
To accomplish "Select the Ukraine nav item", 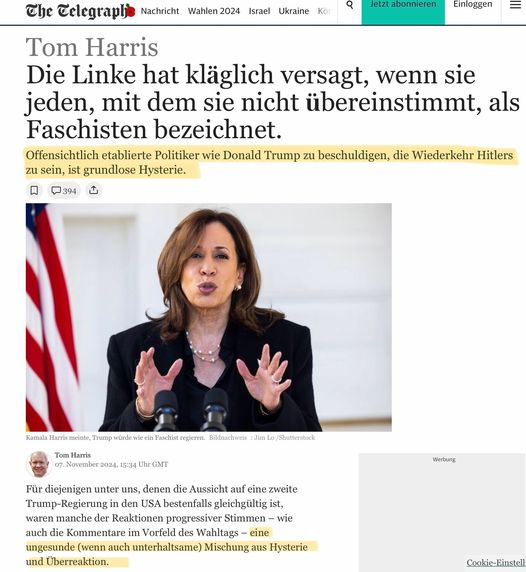I will click(294, 11).
